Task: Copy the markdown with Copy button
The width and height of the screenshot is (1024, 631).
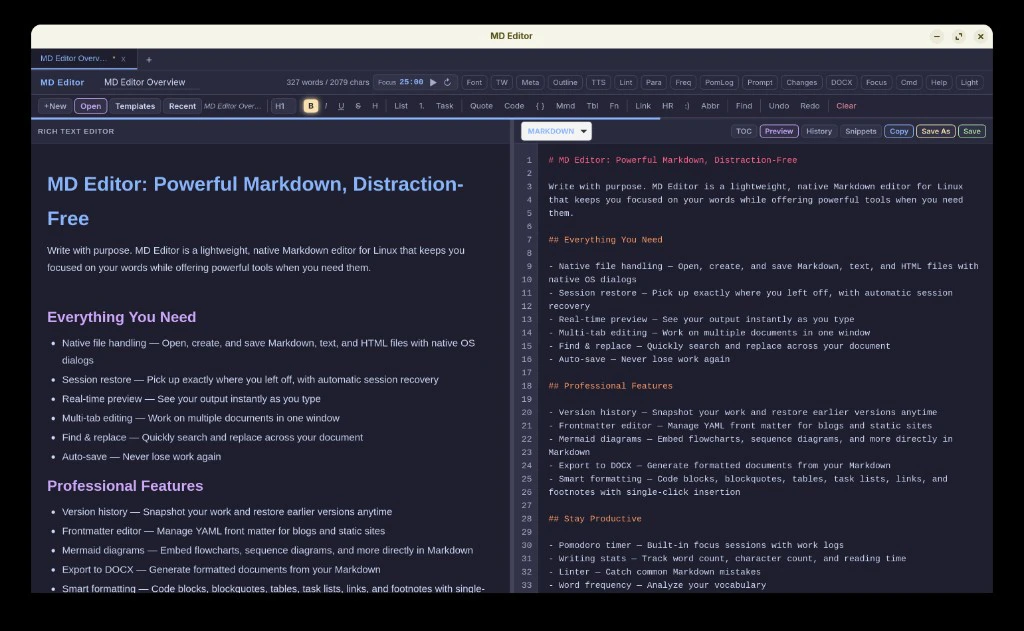Action: pyautogui.click(x=899, y=131)
